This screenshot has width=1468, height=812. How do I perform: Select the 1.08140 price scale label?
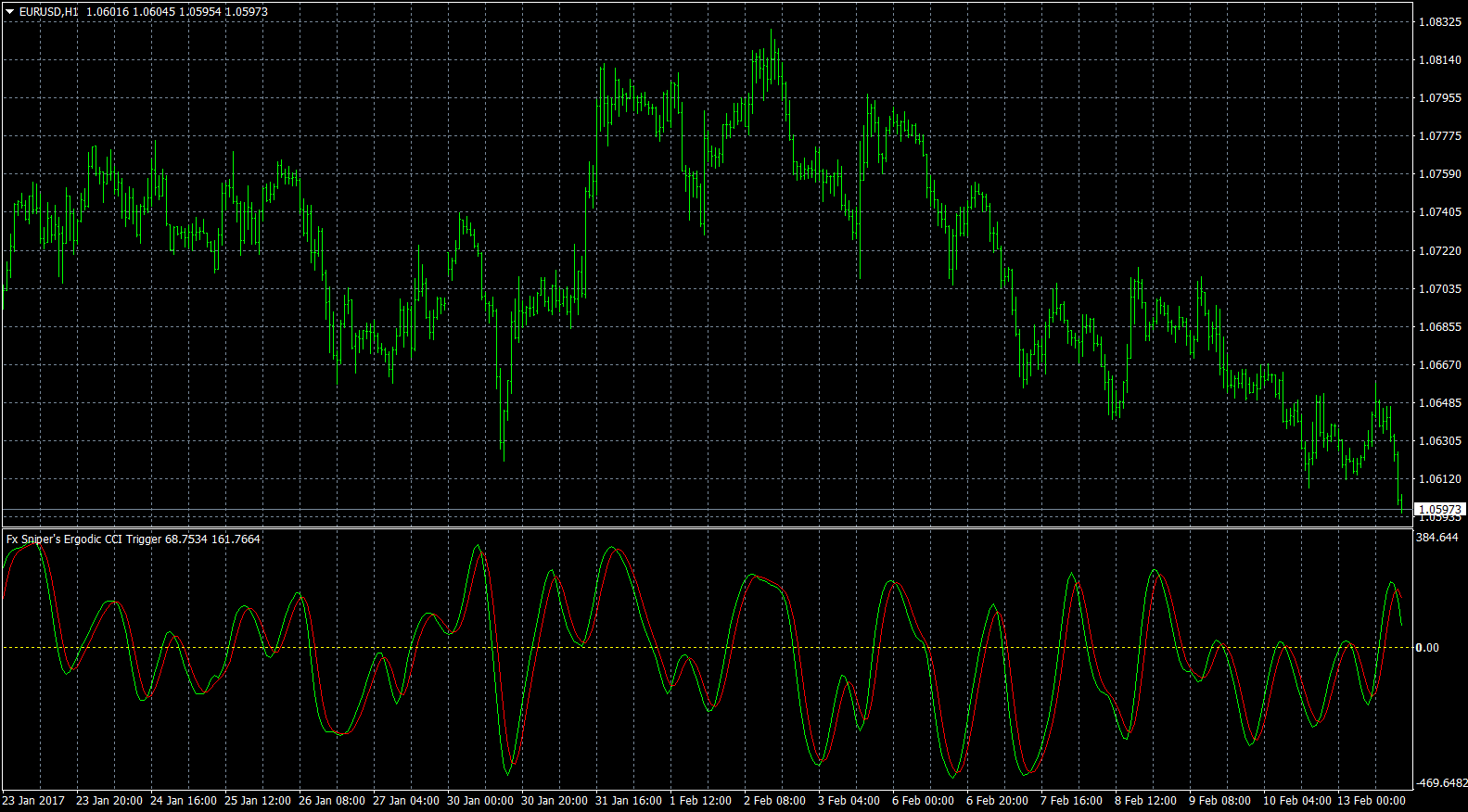click(x=1440, y=60)
